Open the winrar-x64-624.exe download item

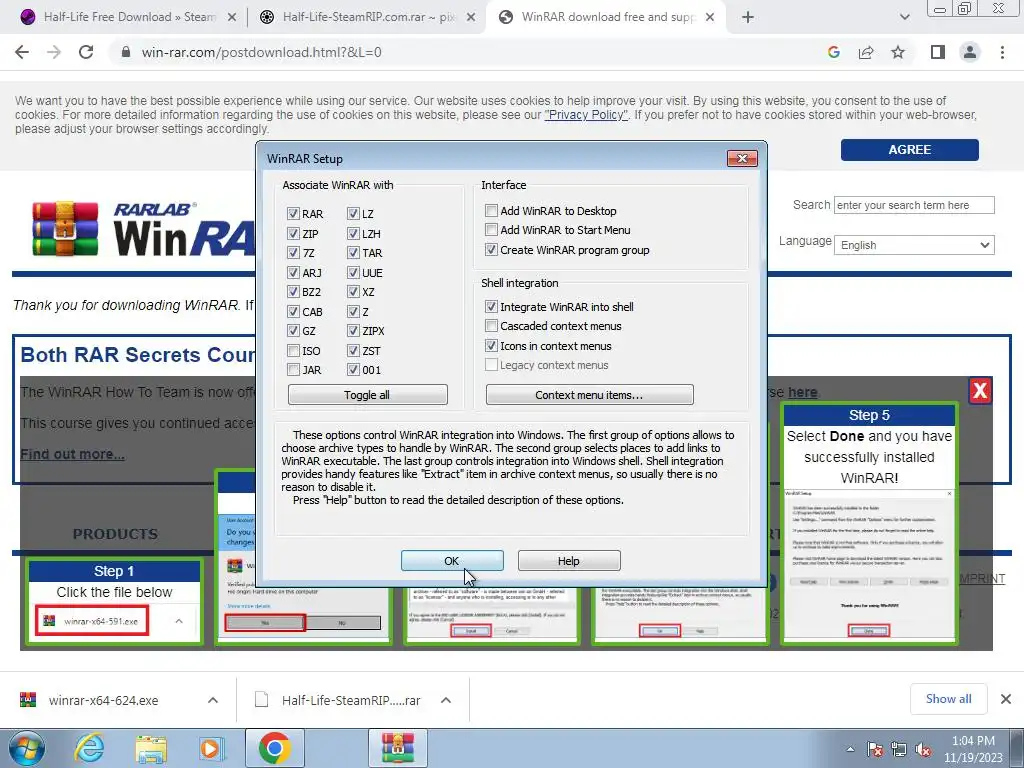(103, 700)
